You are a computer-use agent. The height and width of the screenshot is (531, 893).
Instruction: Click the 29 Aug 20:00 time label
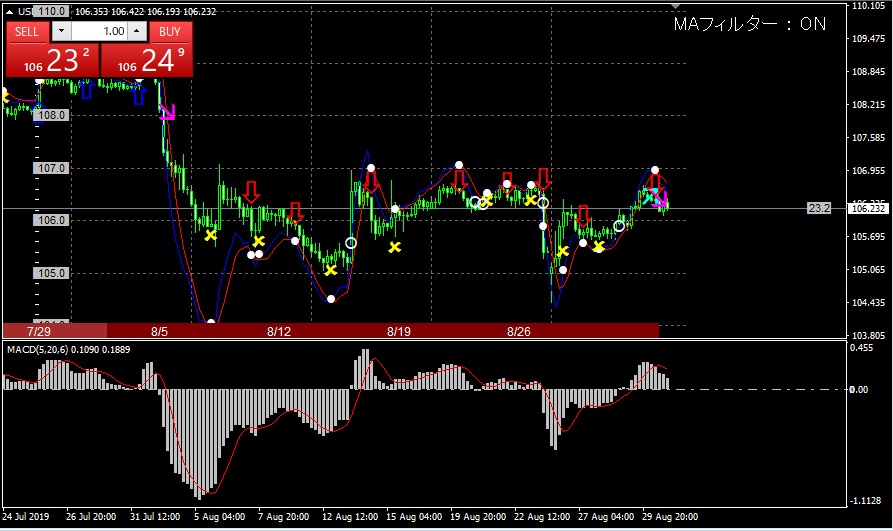(x=670, y=517)
